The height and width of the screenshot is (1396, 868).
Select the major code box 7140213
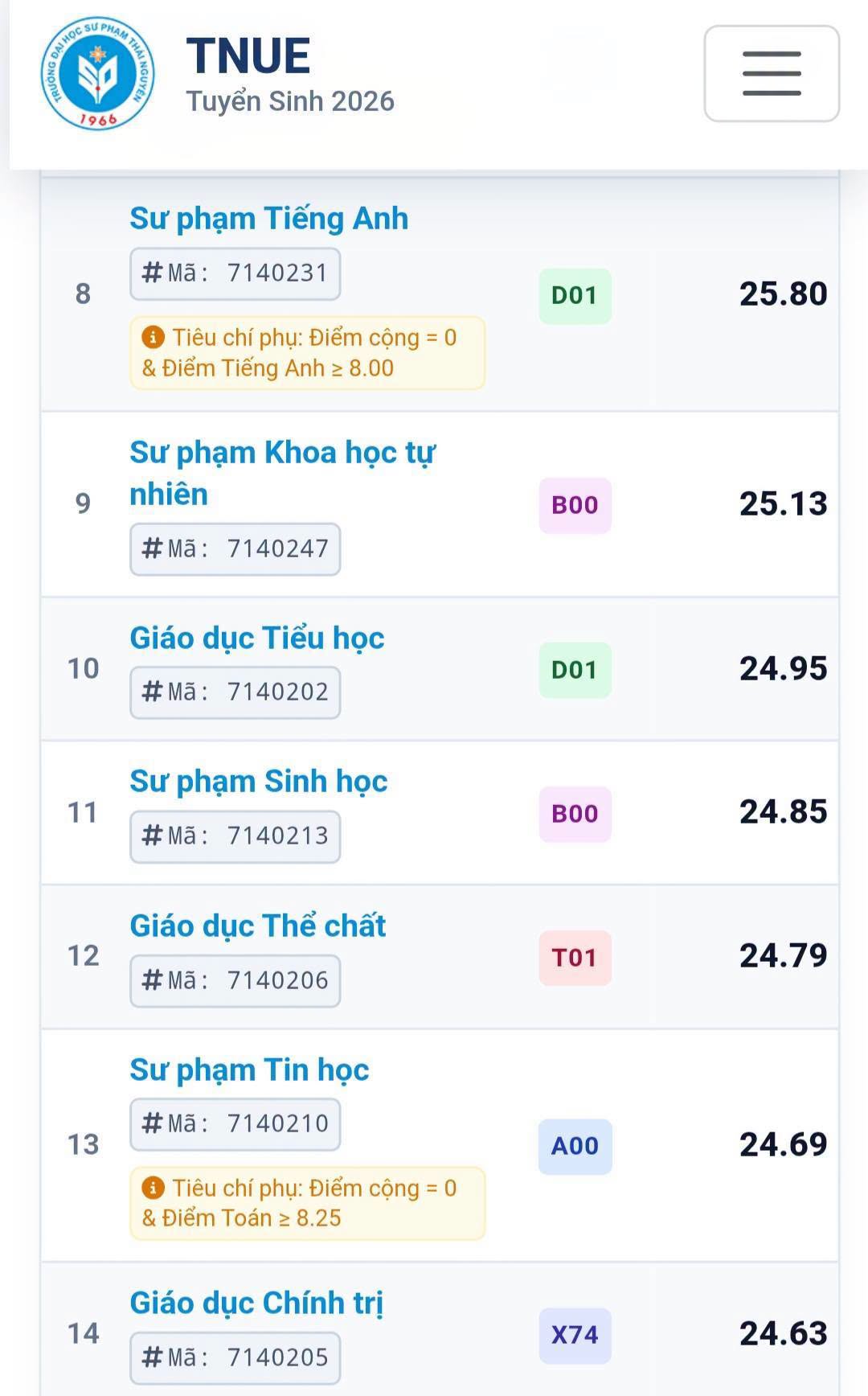[235, 836]
